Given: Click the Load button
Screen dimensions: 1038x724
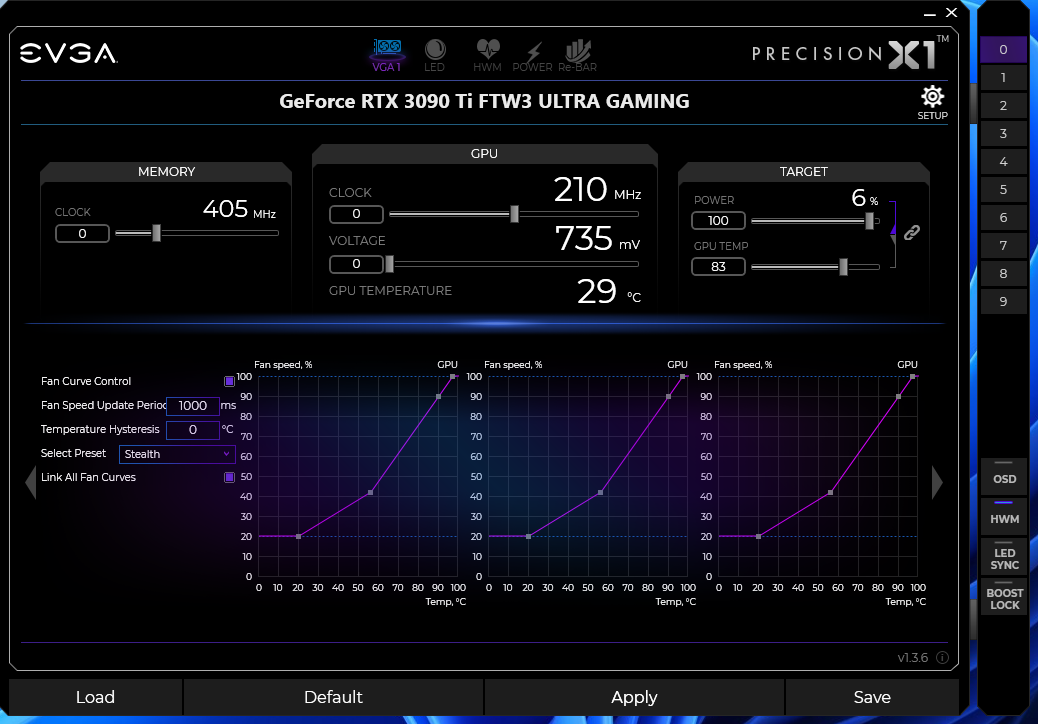Looking at the screenshot, I should tap(95, 697).
